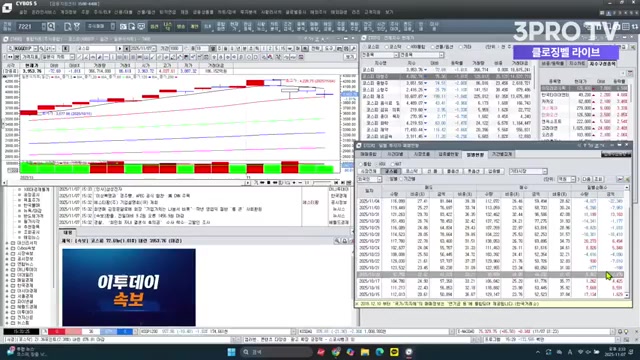Open the first 전종목 dropdown in index window
This screenshot has height=360, width=640.
tap(380, 55)
